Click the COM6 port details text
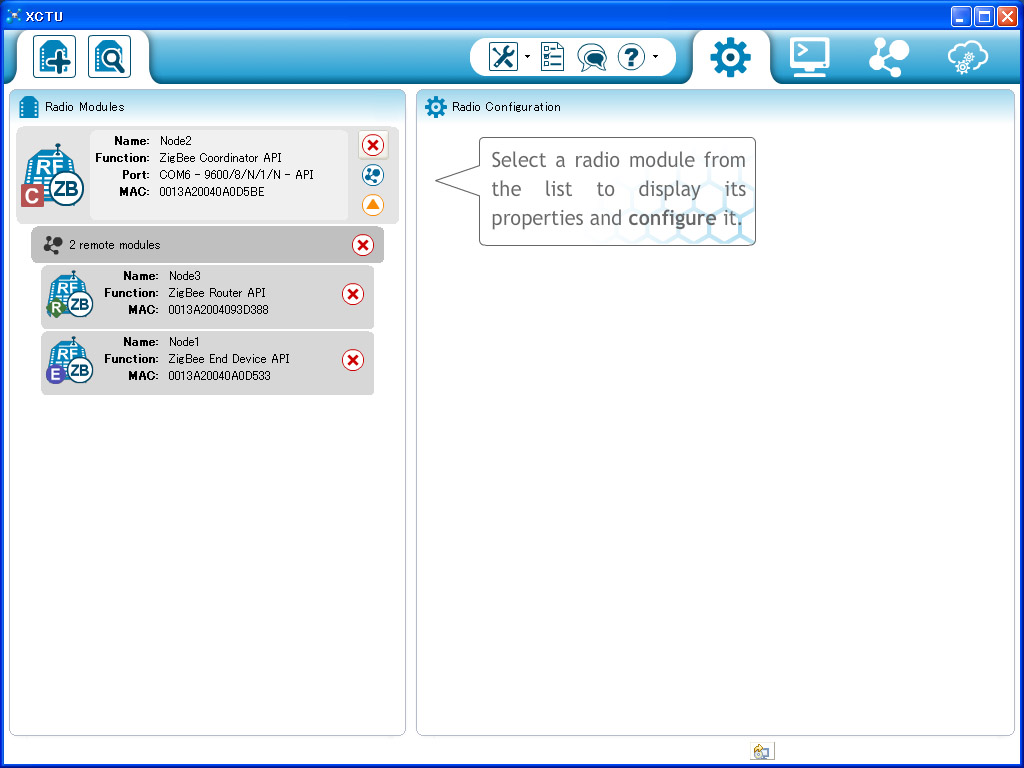 (236, 175)
